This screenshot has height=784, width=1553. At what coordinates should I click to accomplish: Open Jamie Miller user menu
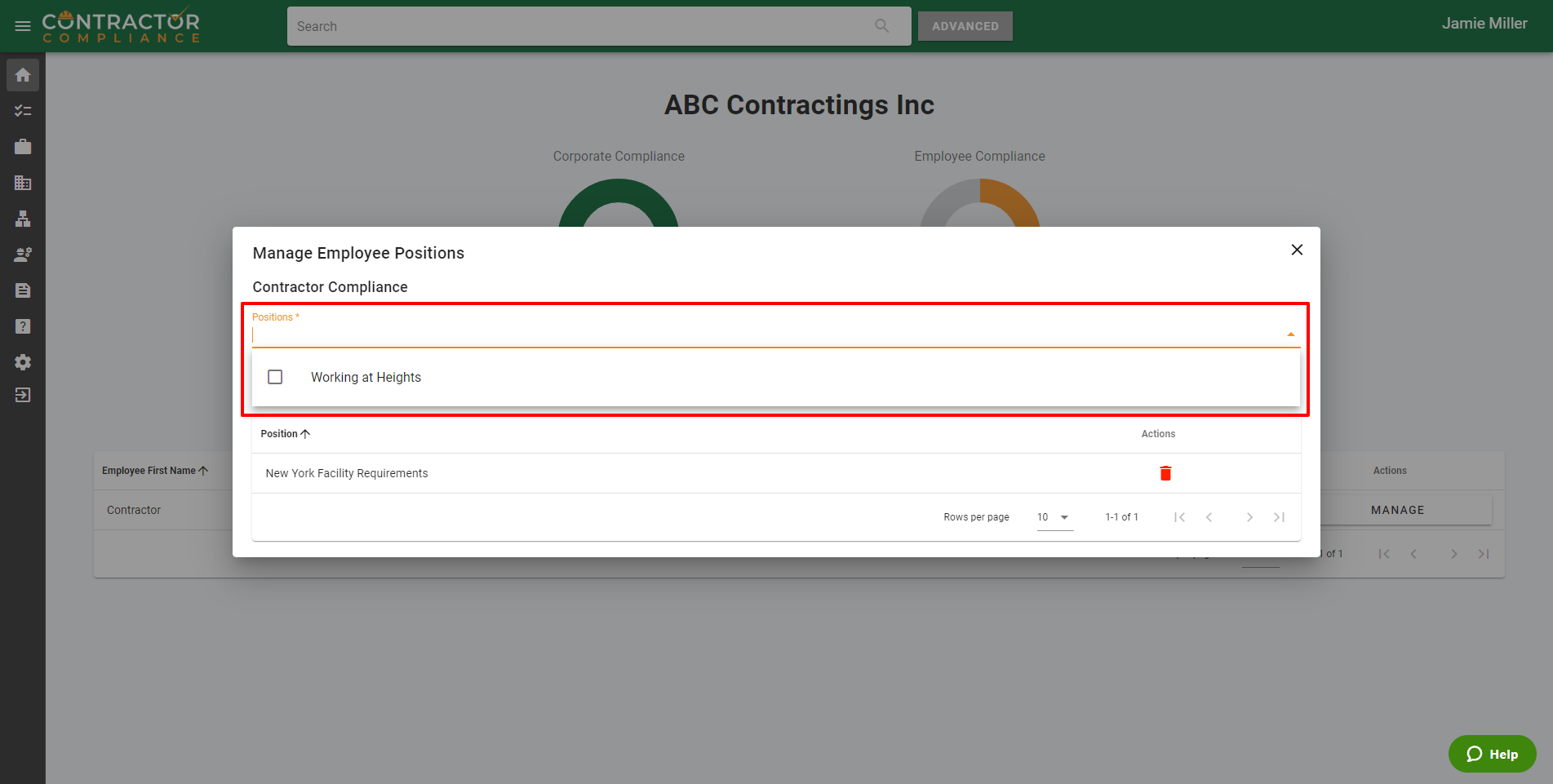click(1484, 24)
